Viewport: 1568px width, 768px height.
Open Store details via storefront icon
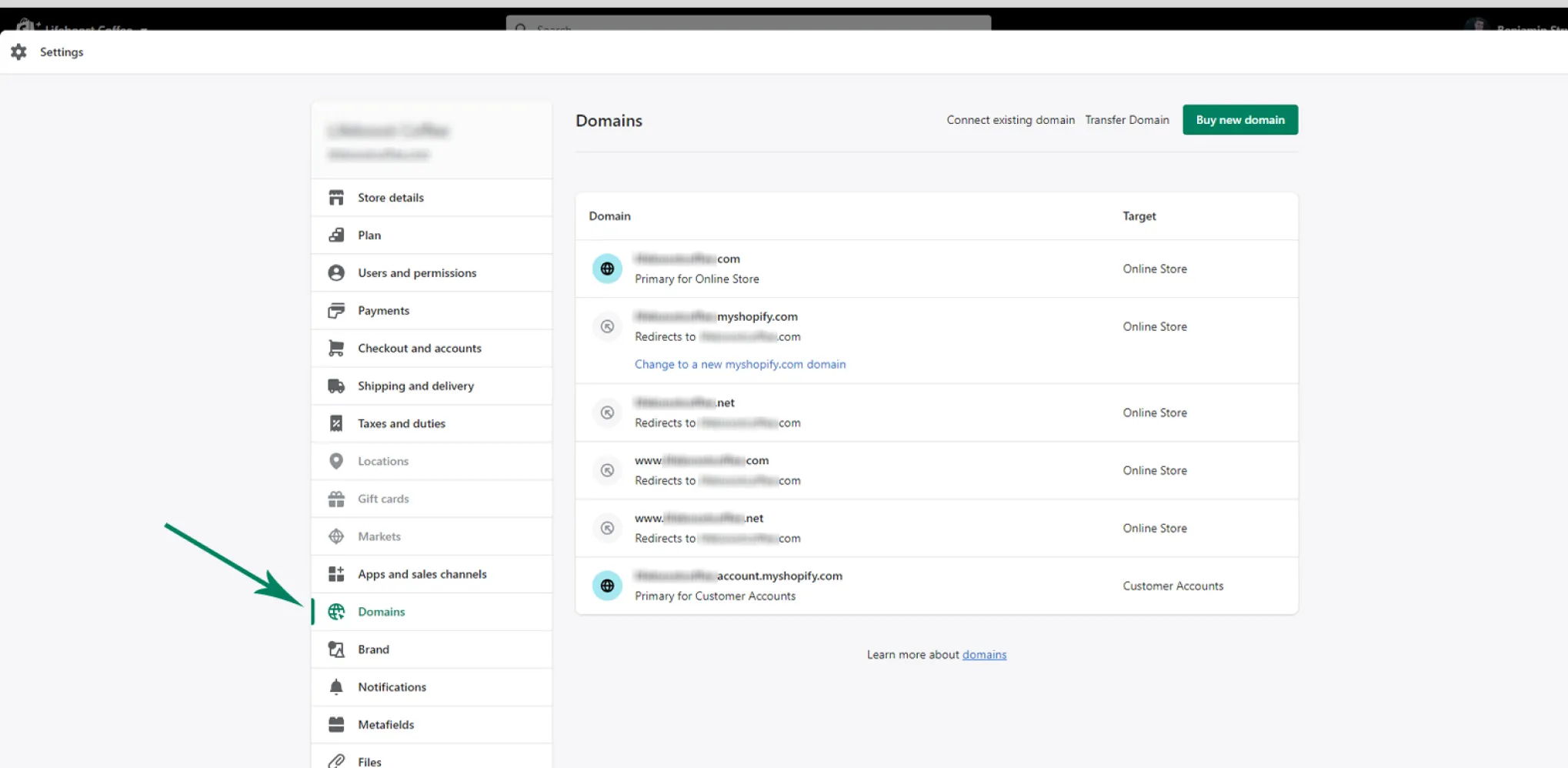pyautogui.click(x=336, y=198)
